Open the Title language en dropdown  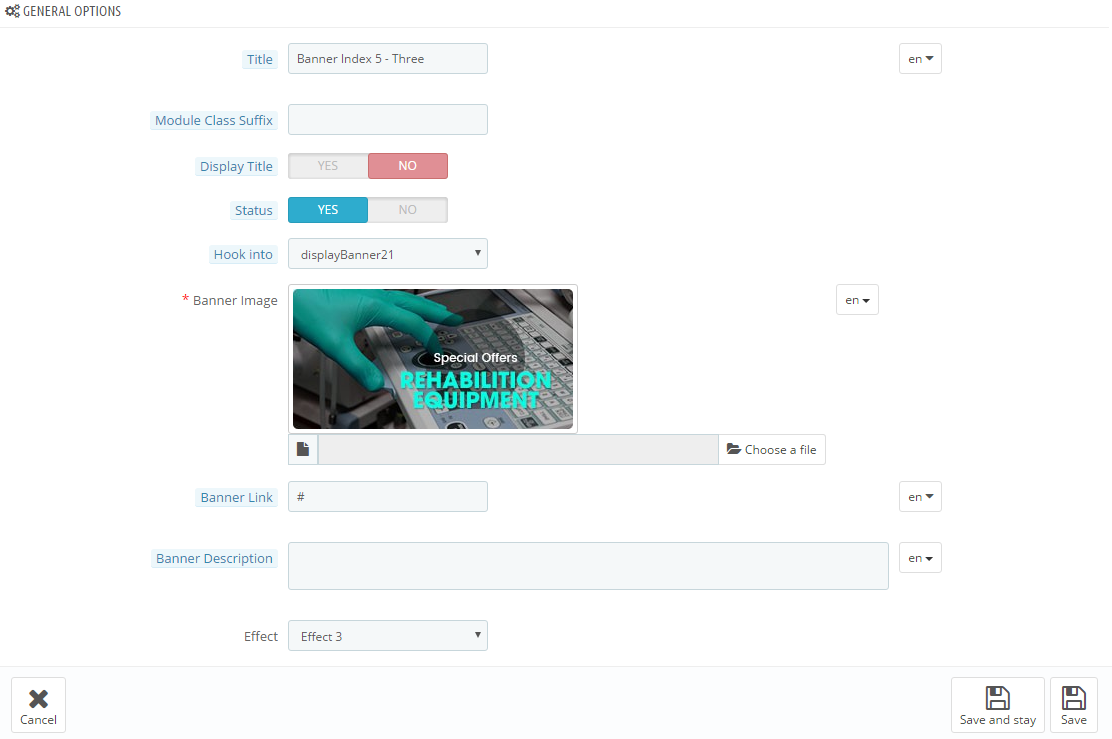[x=921, y=59]
